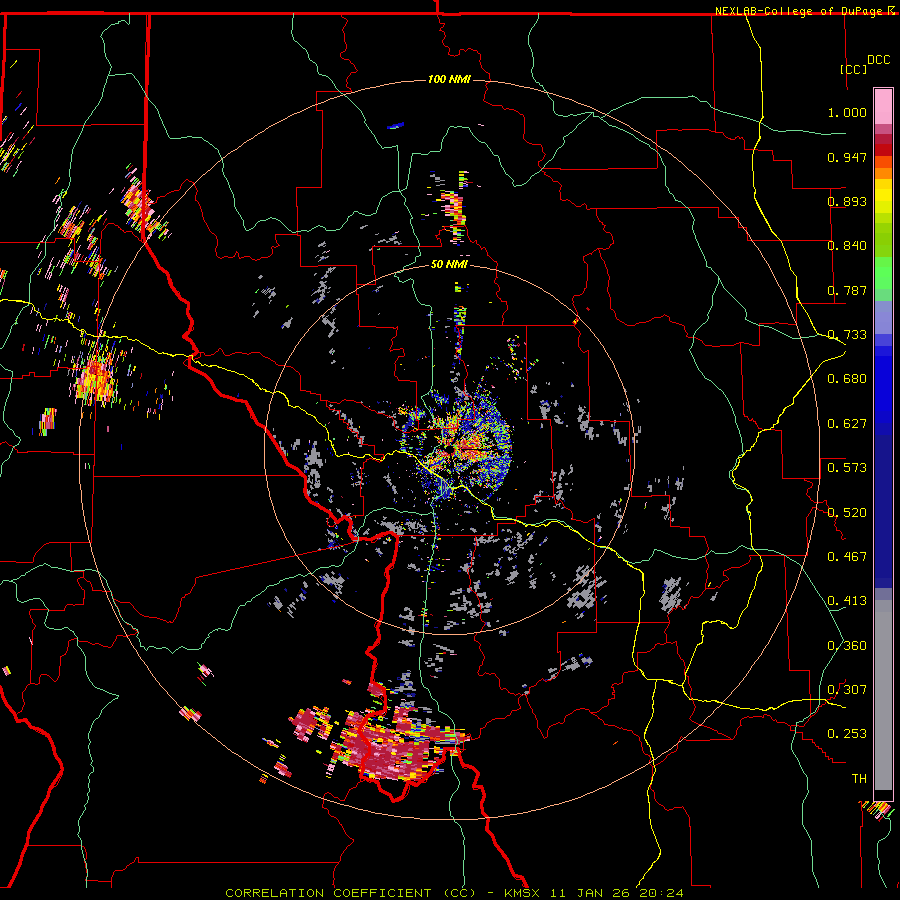Select the 0.467 scale value
The image size is (900, 900).
coord(847,557)
